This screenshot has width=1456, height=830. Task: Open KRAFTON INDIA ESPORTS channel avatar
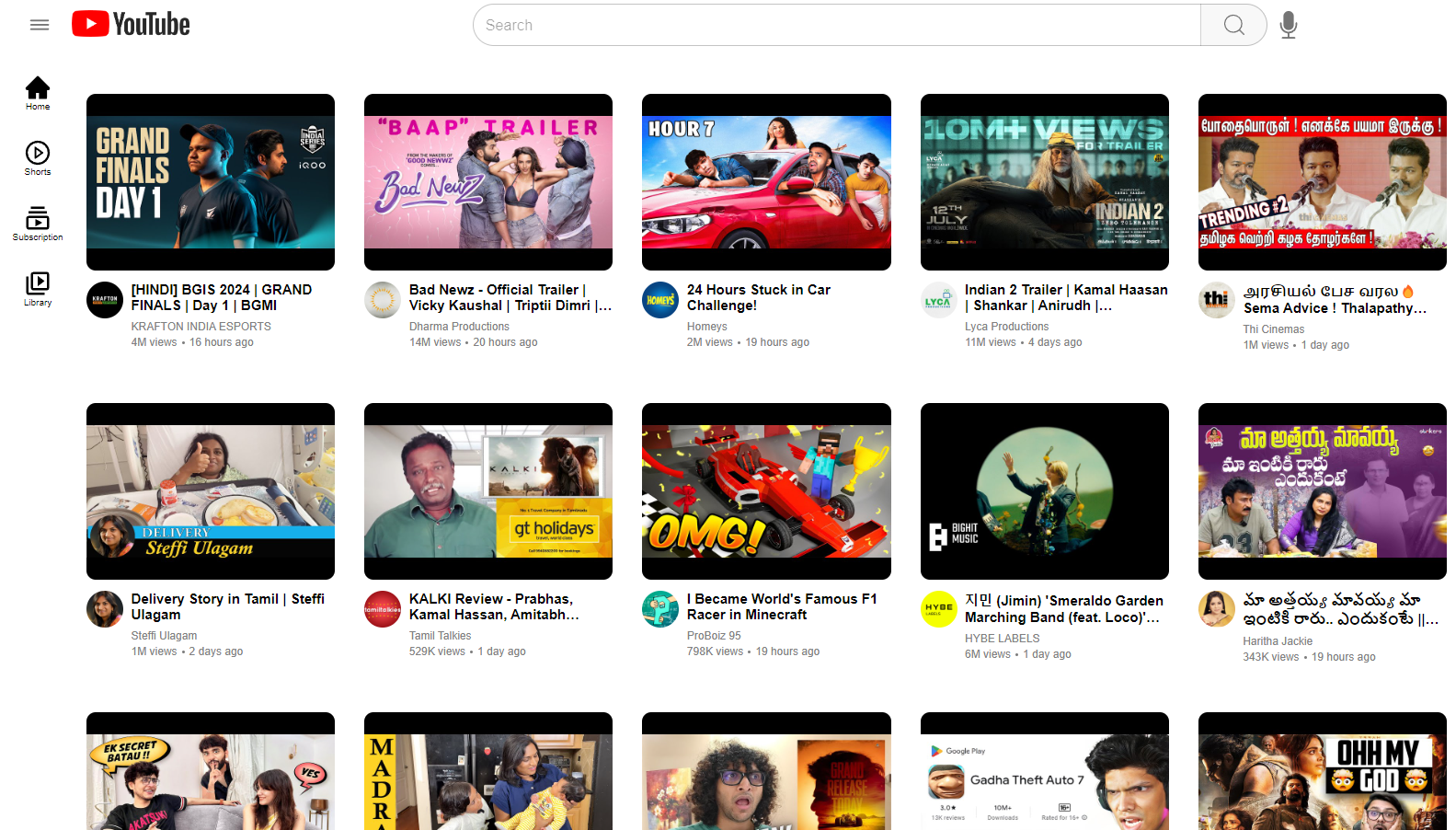tap(105, 300)
